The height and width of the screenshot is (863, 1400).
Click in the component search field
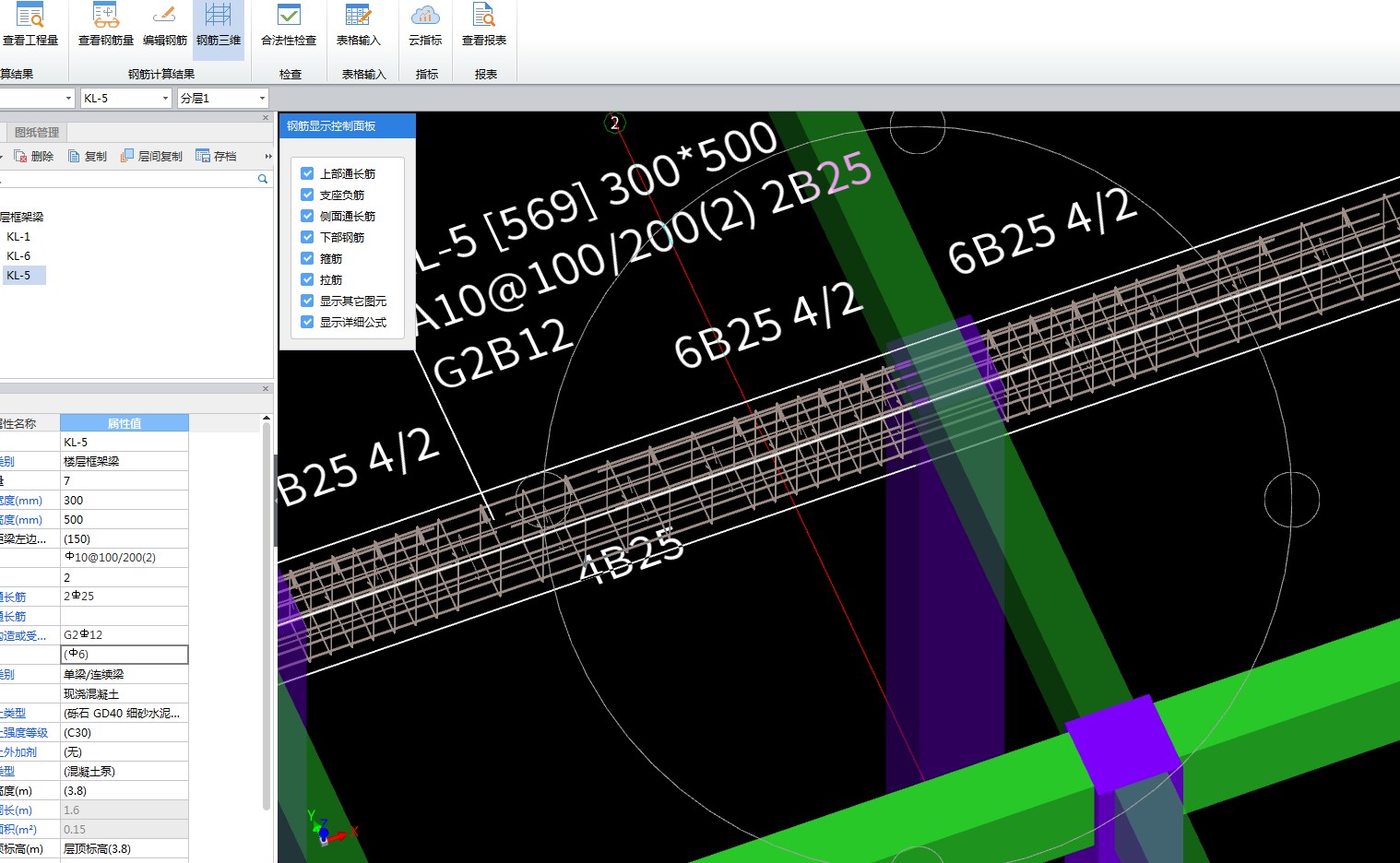tap(127, 179)
